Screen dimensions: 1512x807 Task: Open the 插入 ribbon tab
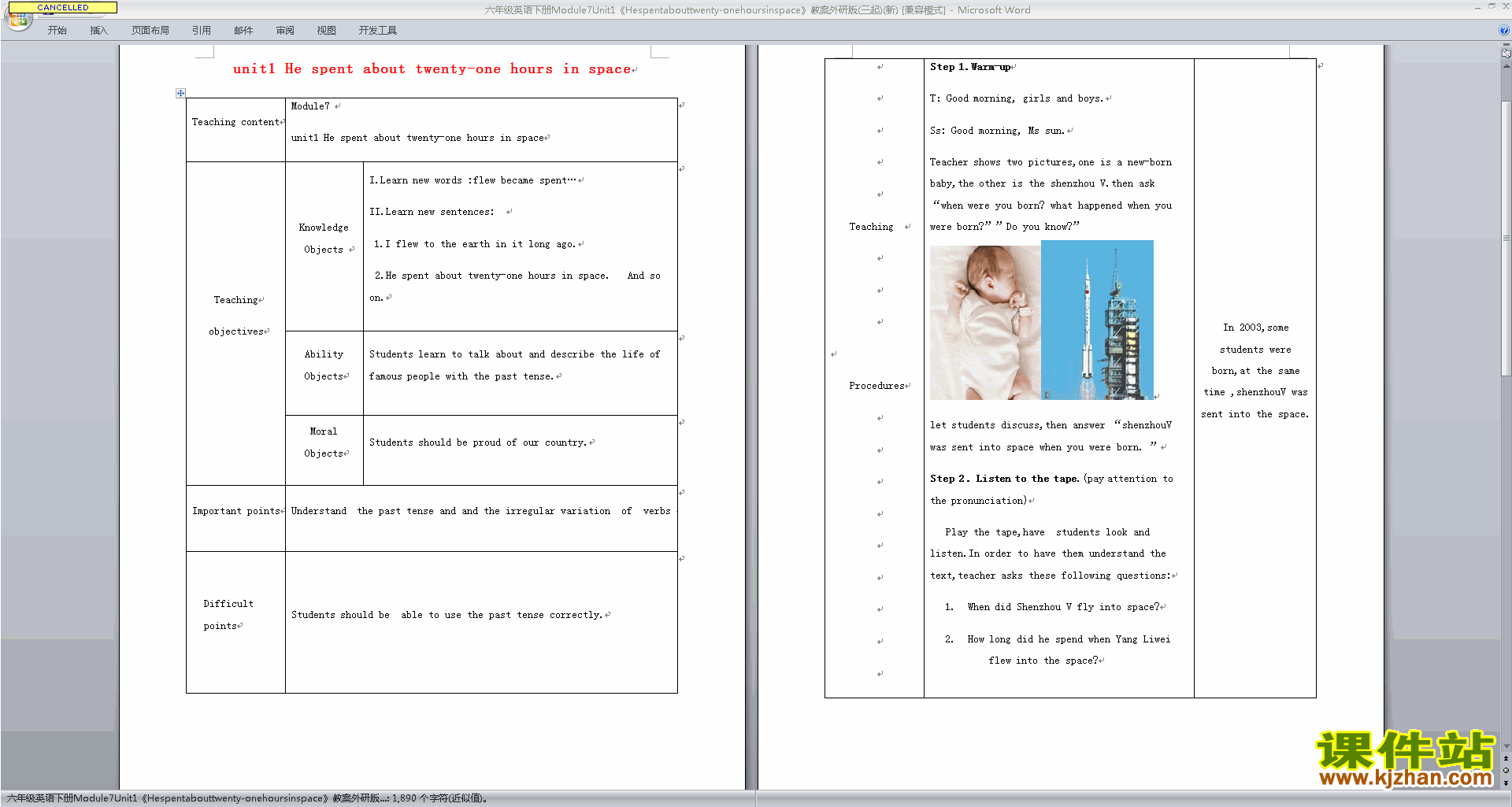[x=99, y=31]
